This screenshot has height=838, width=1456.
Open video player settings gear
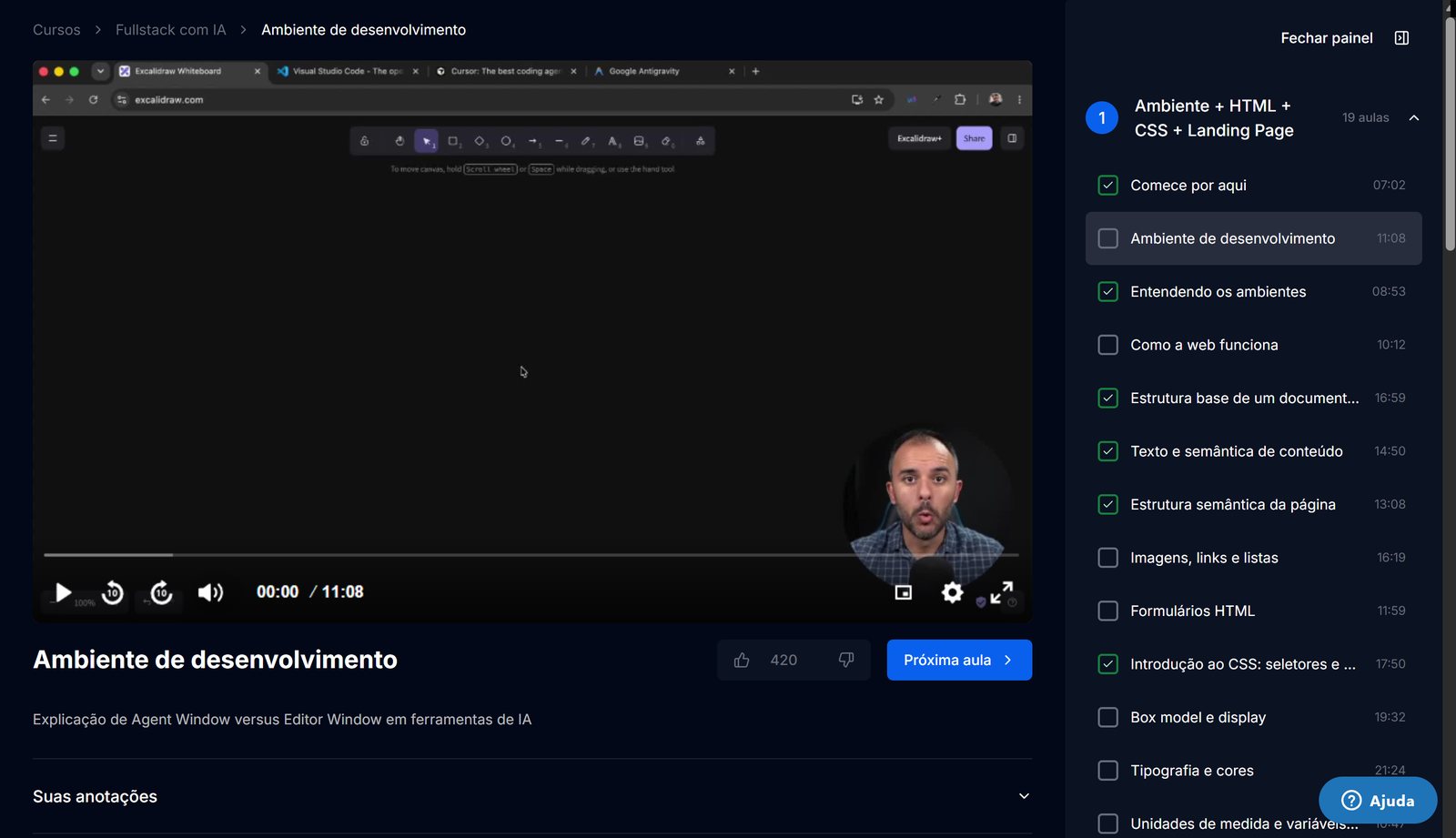(952, 592)
